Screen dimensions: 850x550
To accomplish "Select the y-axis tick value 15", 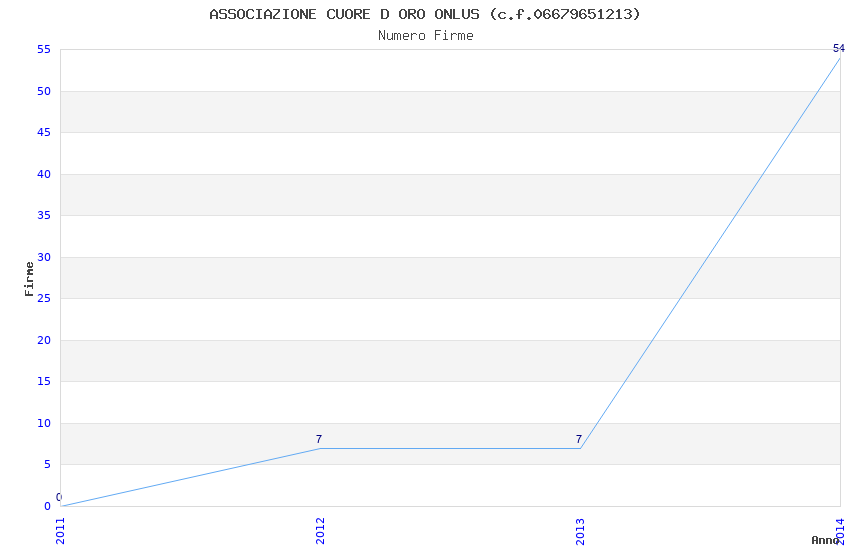I will (44, 381).
